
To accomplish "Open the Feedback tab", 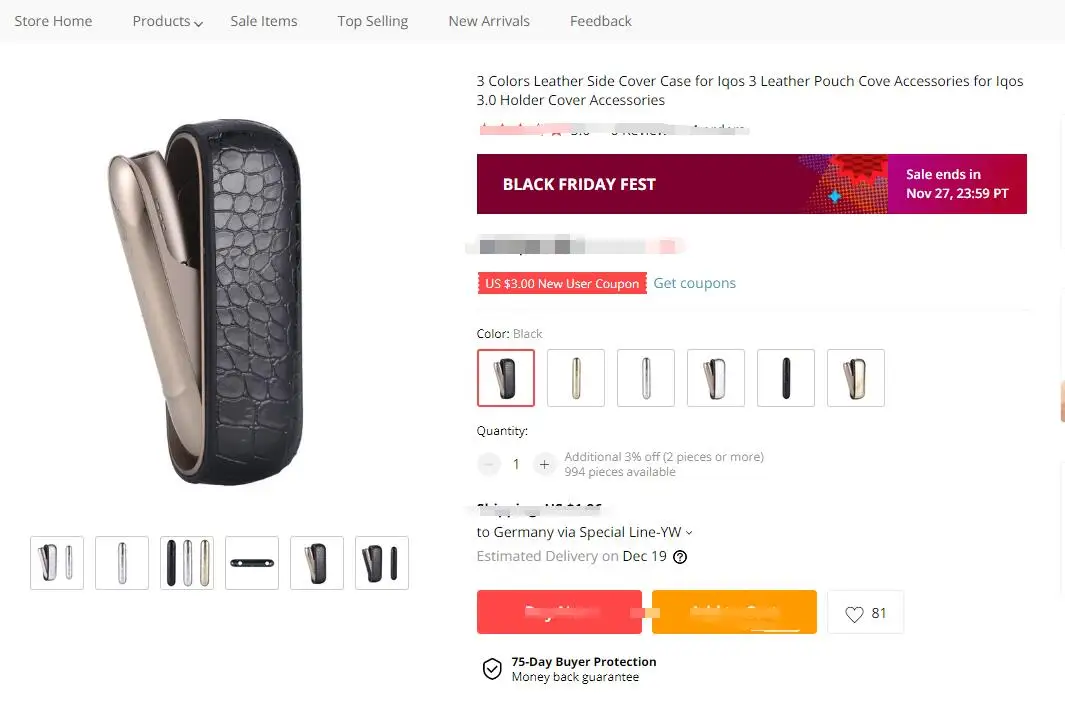I will tap(601, 21).
